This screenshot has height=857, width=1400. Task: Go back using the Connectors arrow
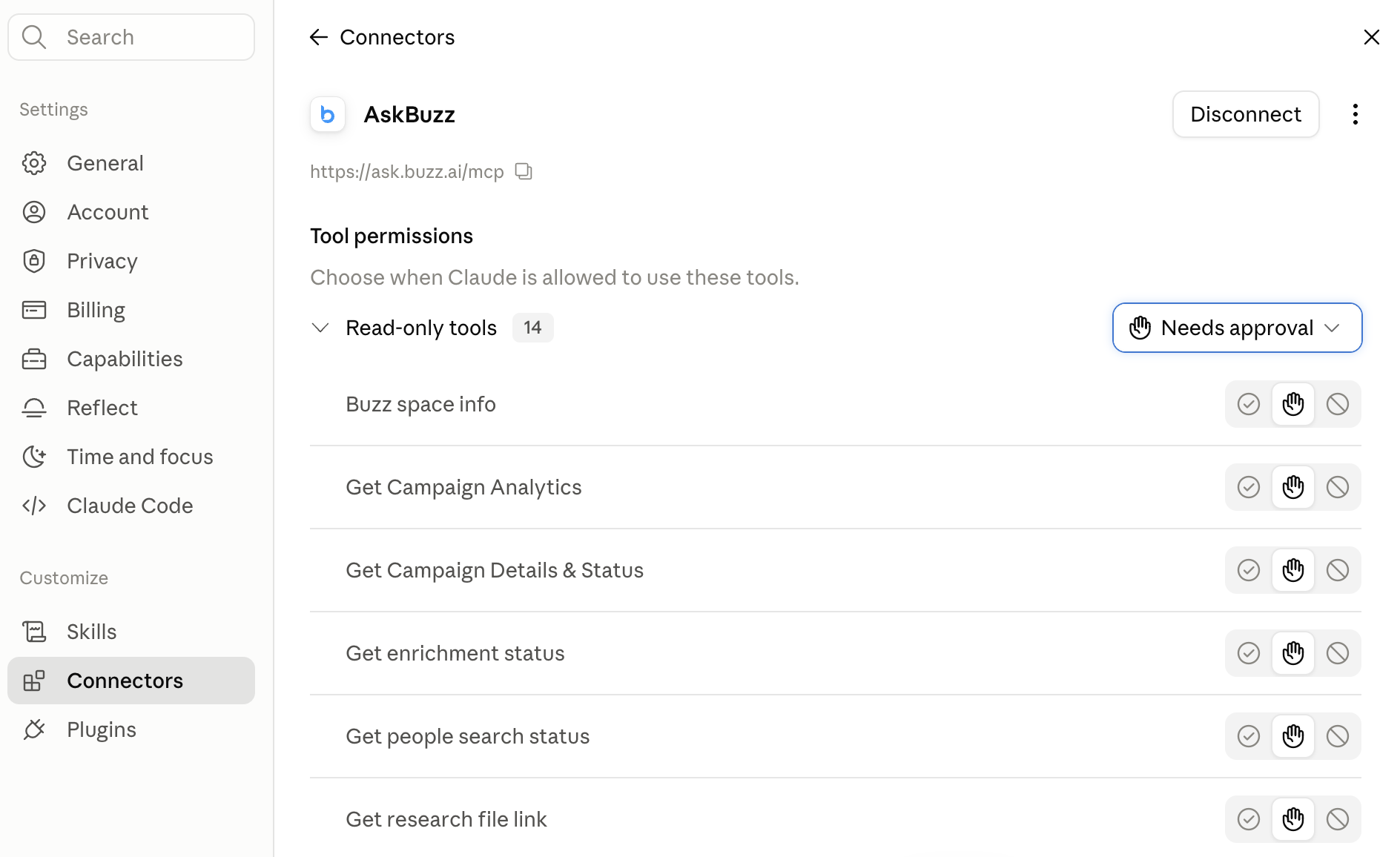[x=319, y=37]
